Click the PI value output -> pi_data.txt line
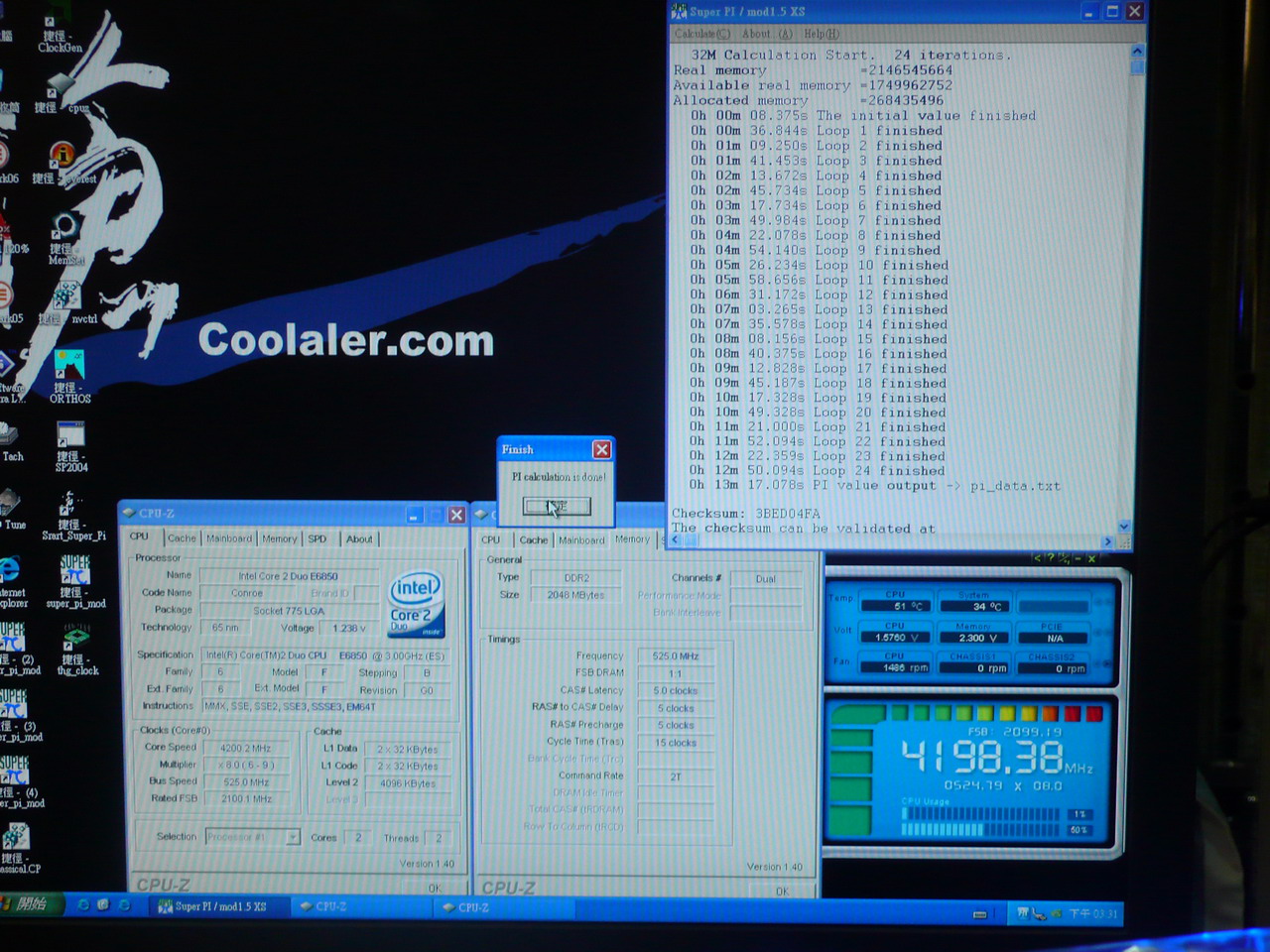The width and height of the screenshot is (1270, 952). pos(876,486)
